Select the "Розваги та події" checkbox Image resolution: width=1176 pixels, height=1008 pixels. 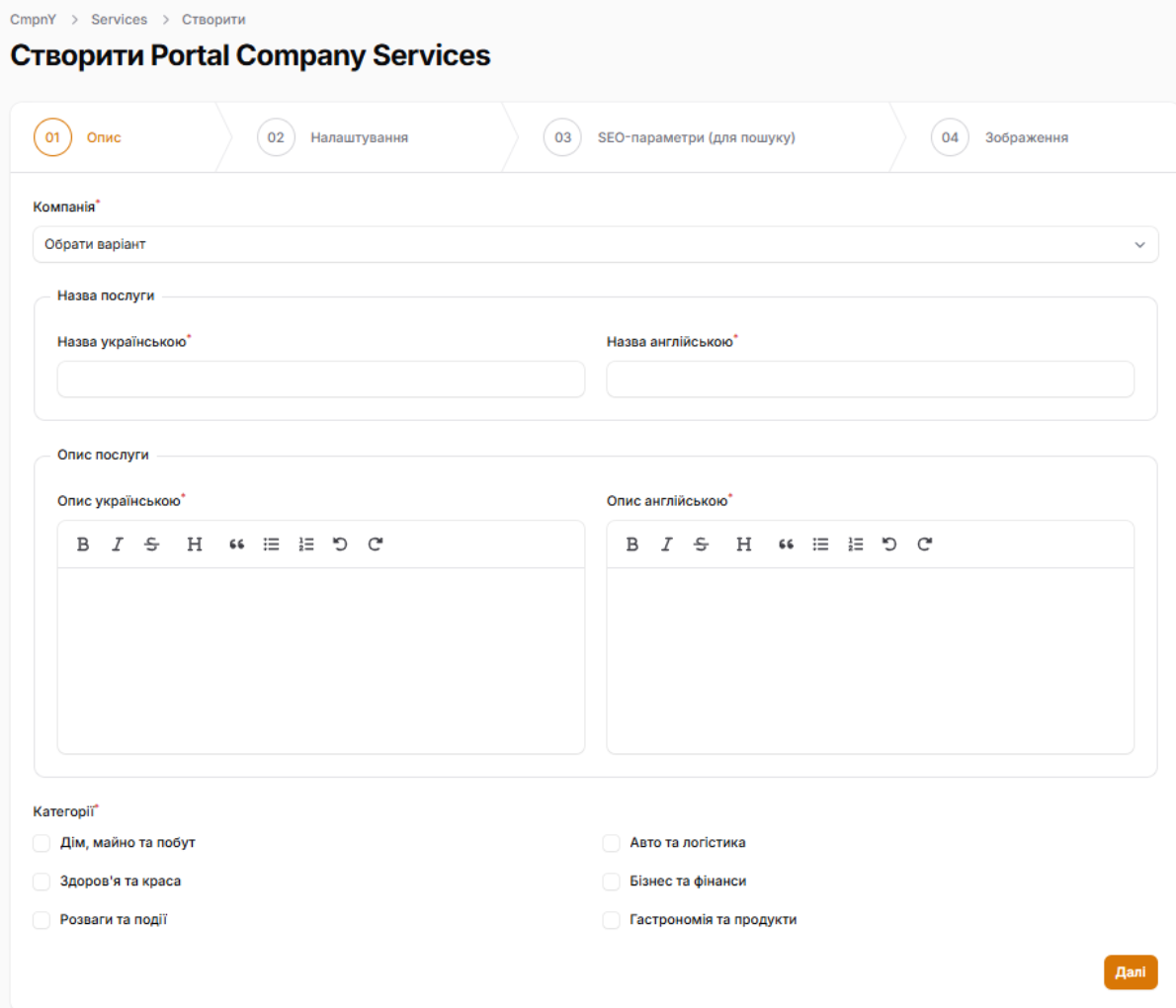click(42, 920)
